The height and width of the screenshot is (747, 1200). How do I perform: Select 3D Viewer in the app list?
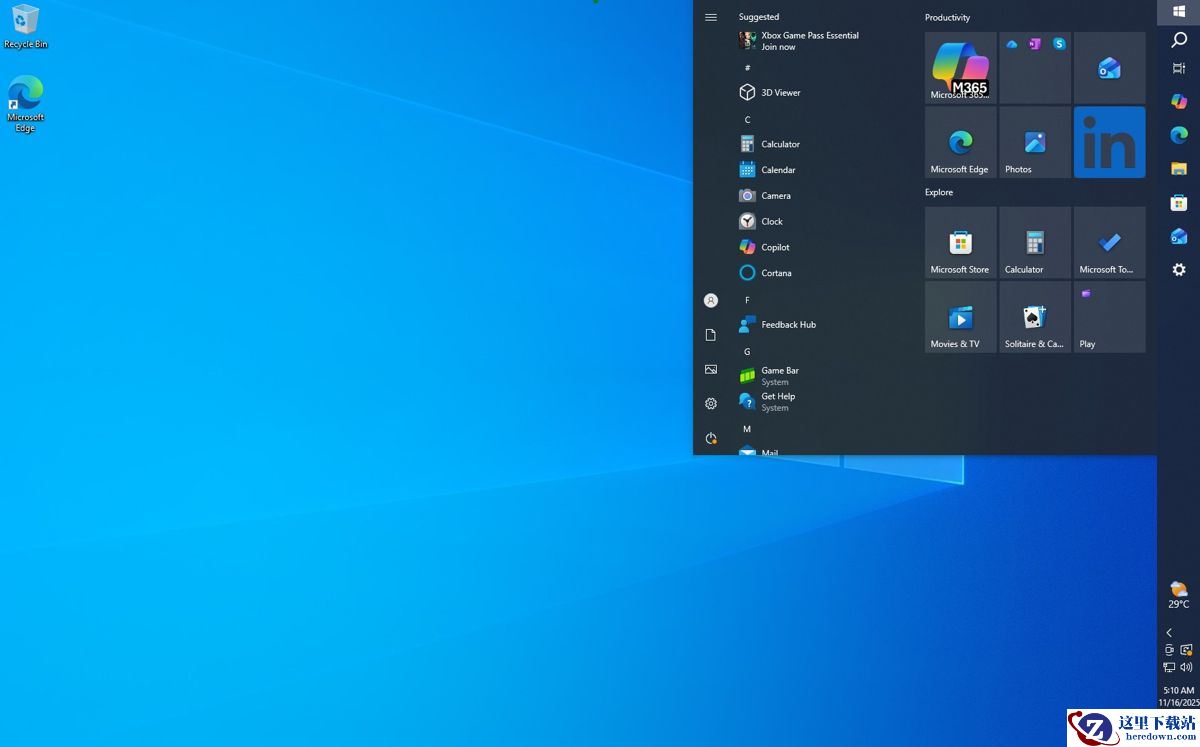click(x=780, y=92)
